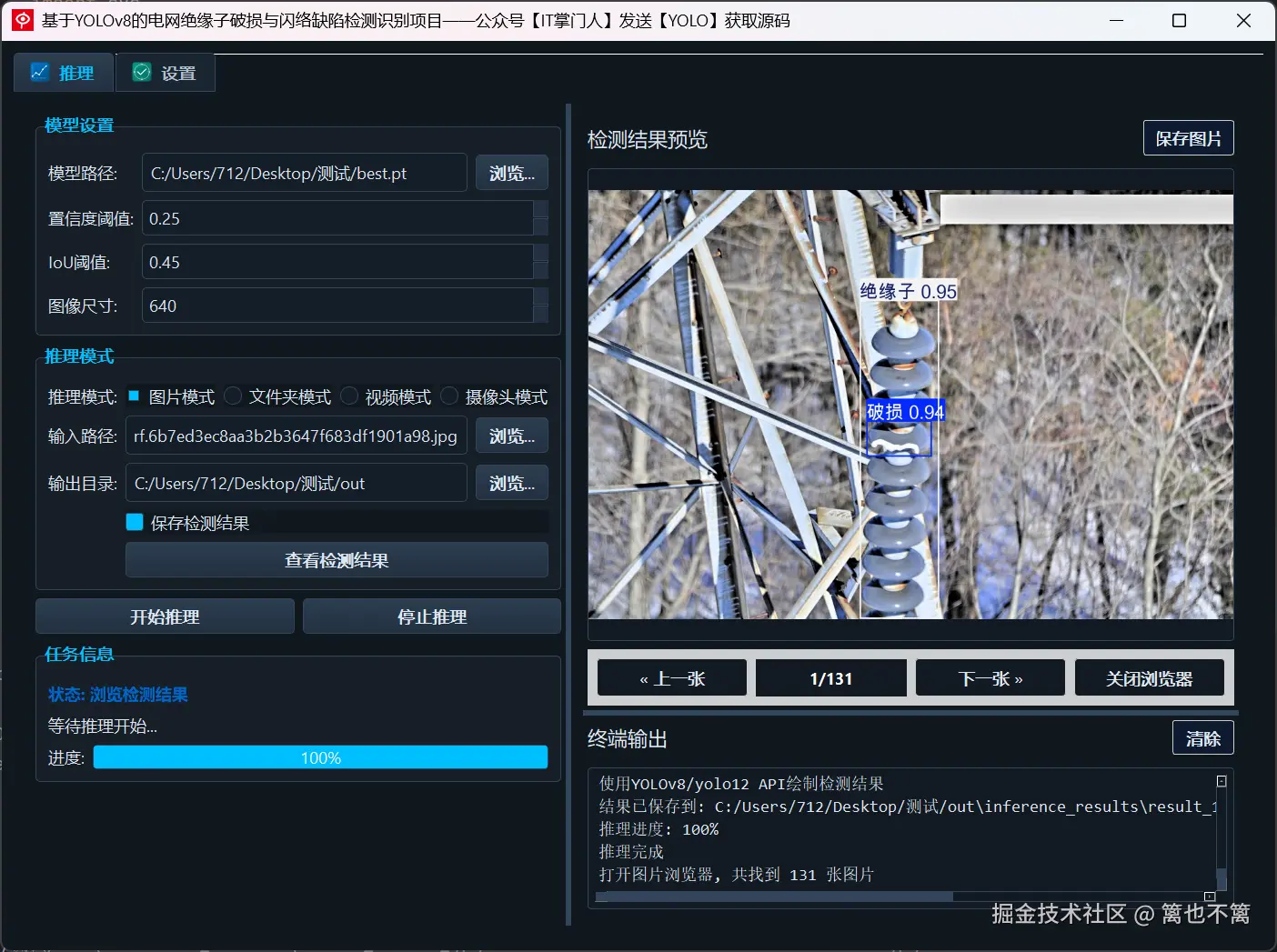The height and width of the screenshot is (952, 1277).
Task: Click the IoU阈值 field showing 0.45
Action: pyautogui.click(x=337, y=262)
